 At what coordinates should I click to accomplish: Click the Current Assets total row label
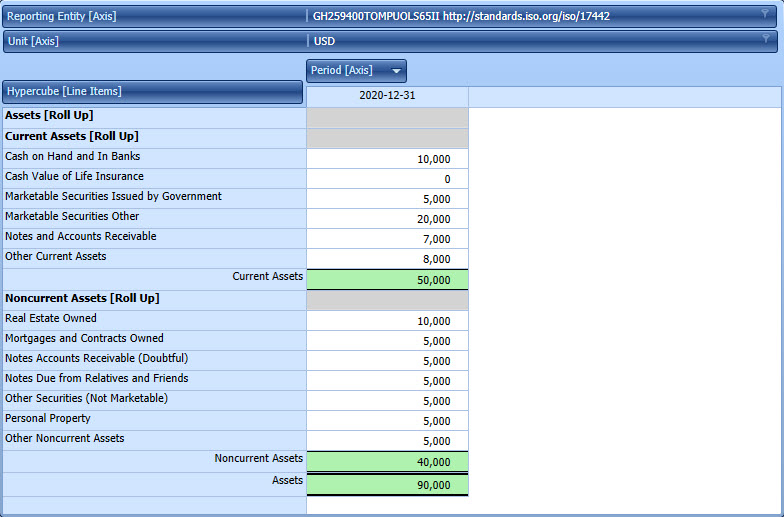(268, 276)
